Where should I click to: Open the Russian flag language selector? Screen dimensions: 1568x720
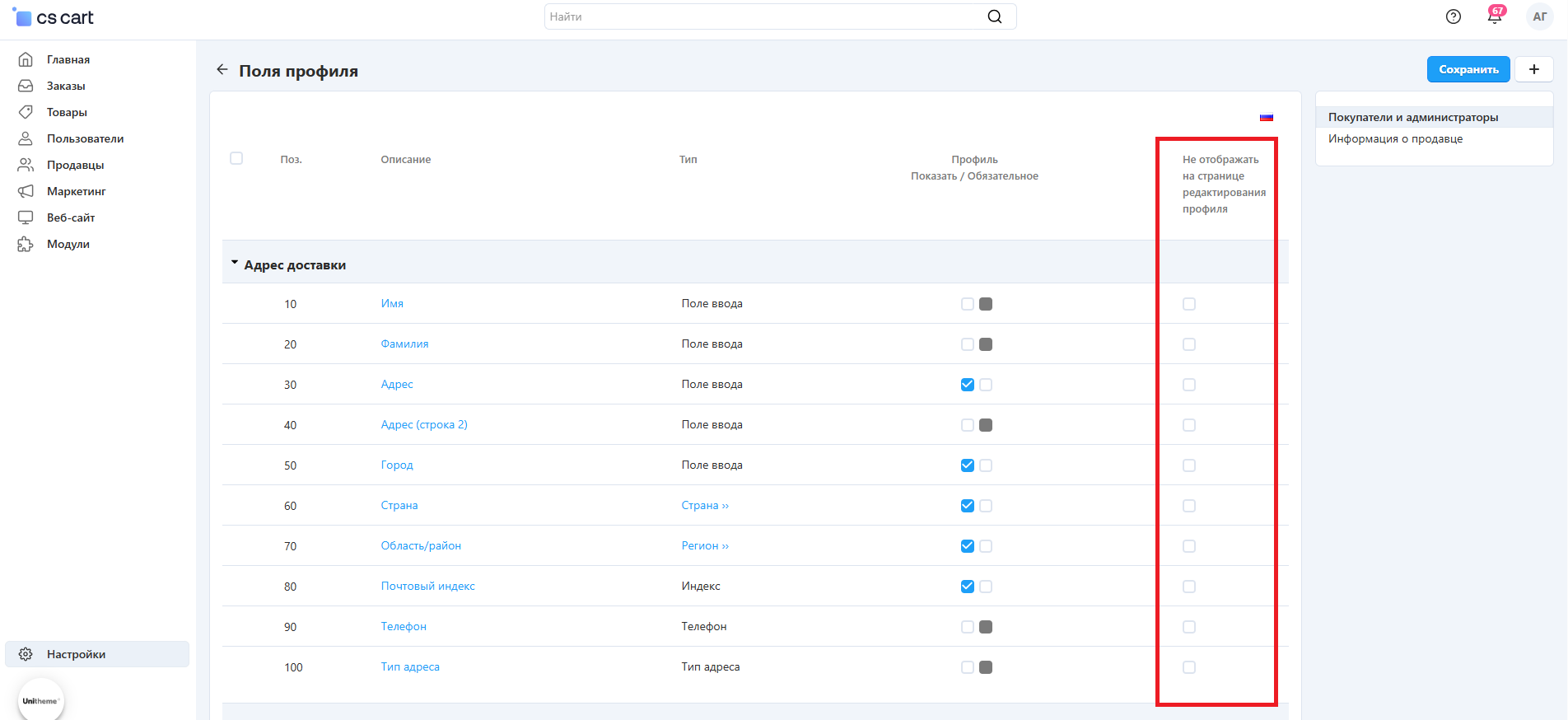pyautogui.click(x=1266, y=117)
